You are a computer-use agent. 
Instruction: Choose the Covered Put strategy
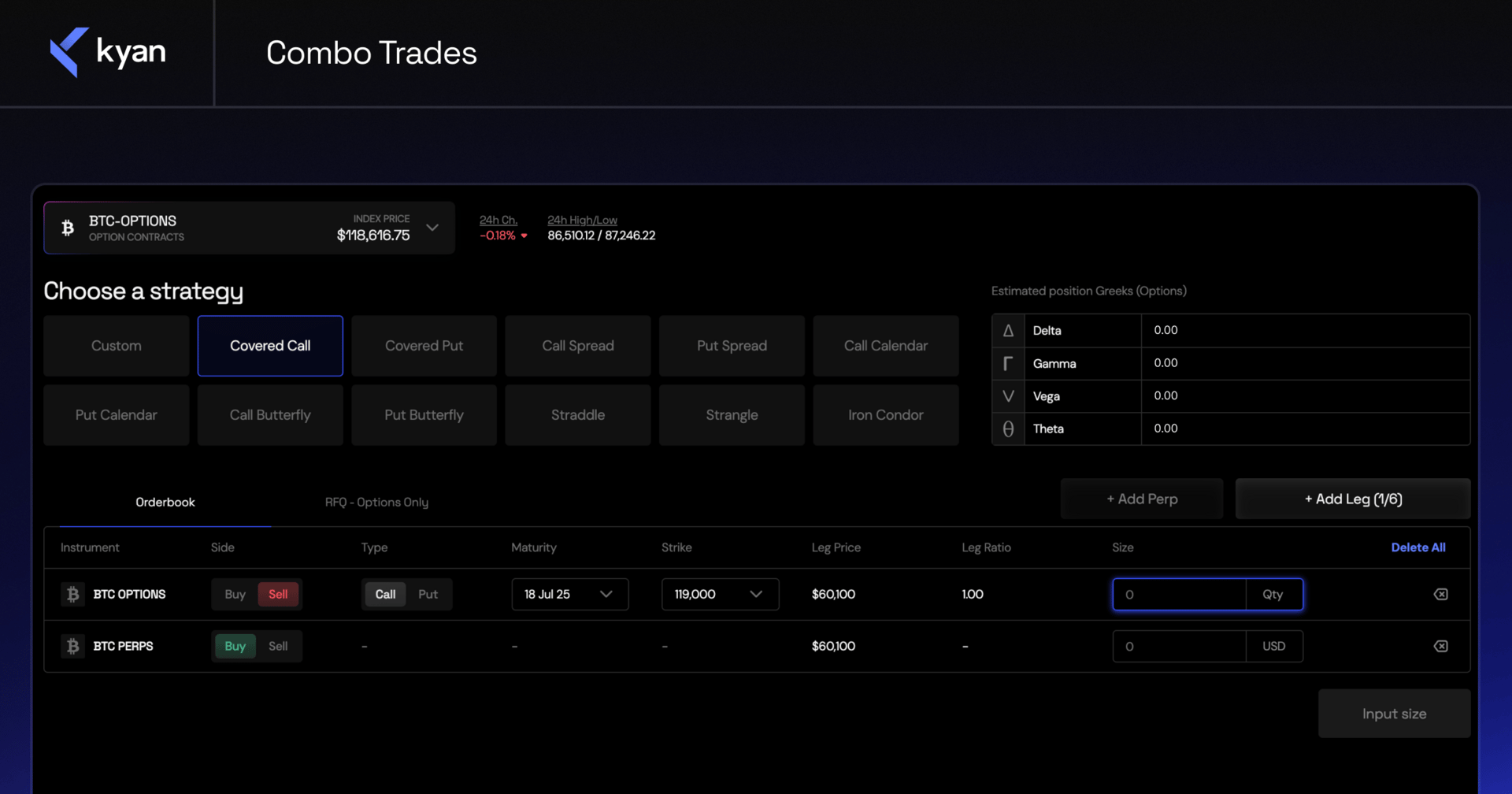point(424,346)
